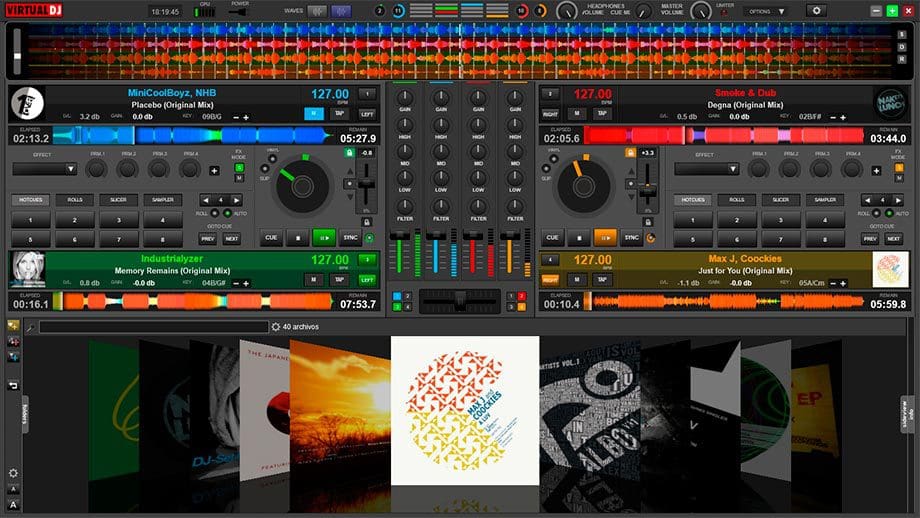Toggle AUTO loop mode on right deck
Screen dimensions: 920x518
click(889, 214)
